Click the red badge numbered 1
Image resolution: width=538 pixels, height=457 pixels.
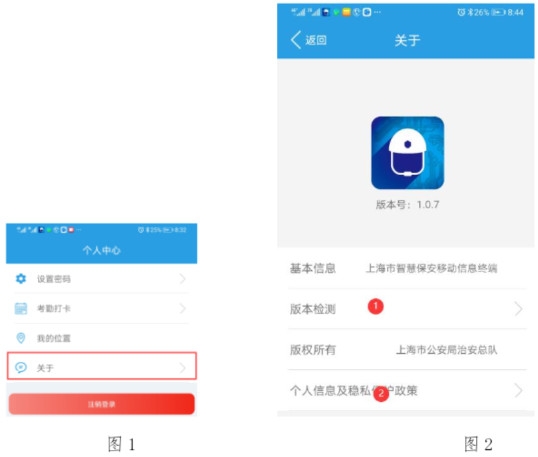pyautogui.click(x=375, y=306)
